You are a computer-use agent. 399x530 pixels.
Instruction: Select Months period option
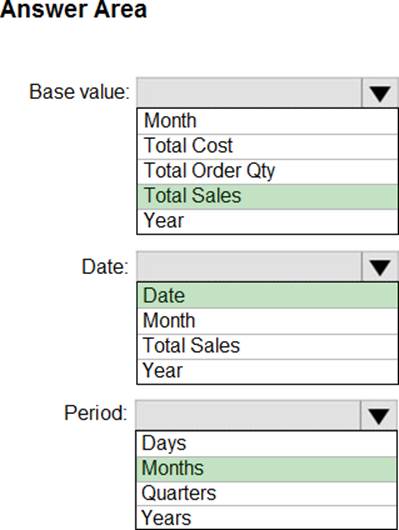266,469
